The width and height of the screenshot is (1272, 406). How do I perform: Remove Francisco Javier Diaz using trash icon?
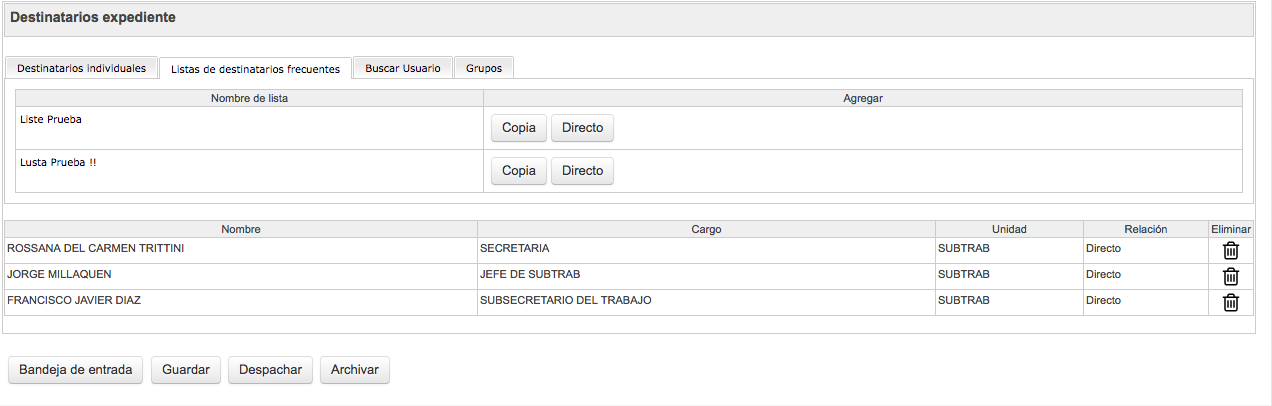(x=1231, y=303)
